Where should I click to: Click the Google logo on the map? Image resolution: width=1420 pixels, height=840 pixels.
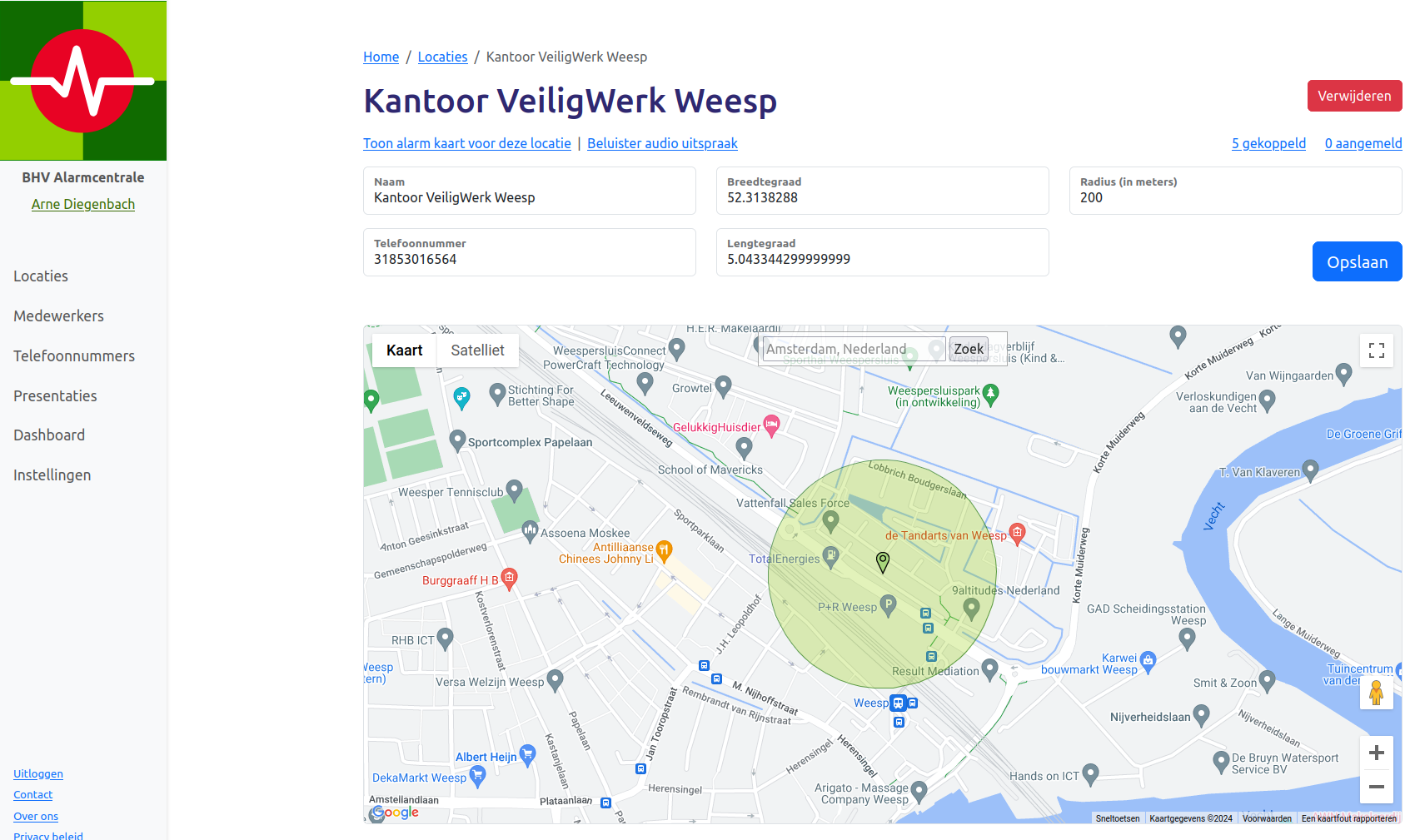(395, 813)
